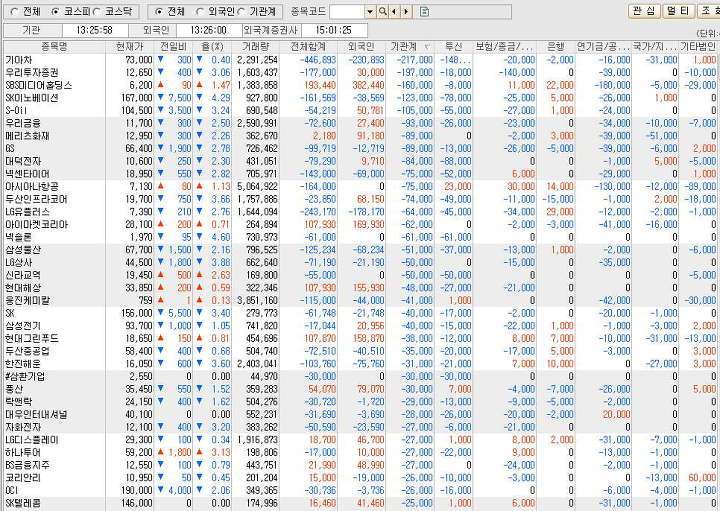The height and width of the screenshot is (511, 720).
Task: Select the 전체 market radio button
Action: pyautogui.click(x=14, y=11)
